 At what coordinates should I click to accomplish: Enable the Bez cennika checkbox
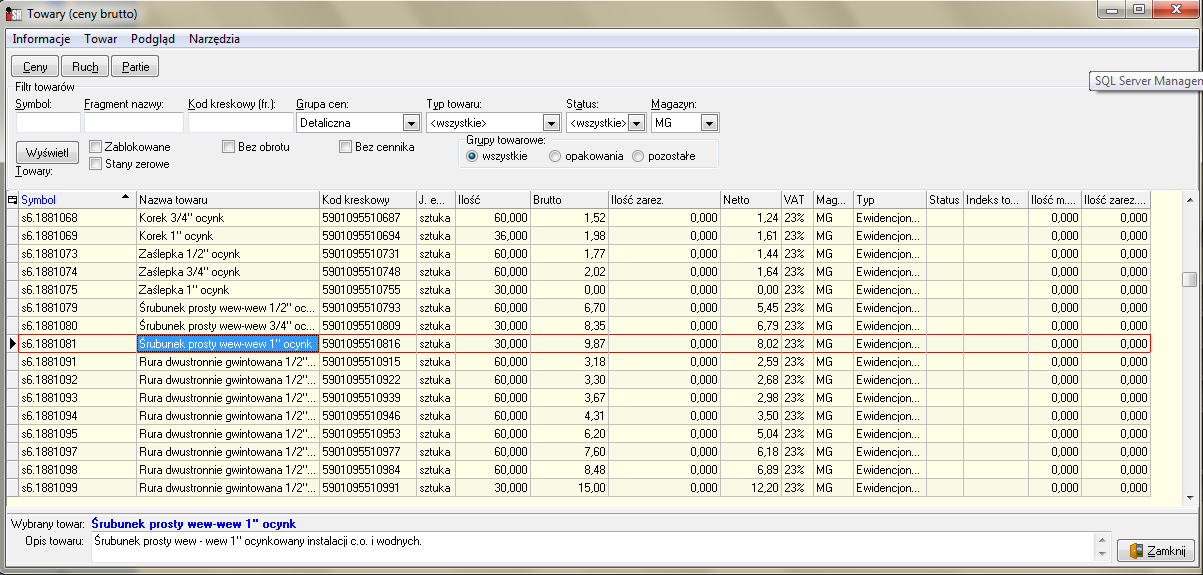click(x=346, y=147)
